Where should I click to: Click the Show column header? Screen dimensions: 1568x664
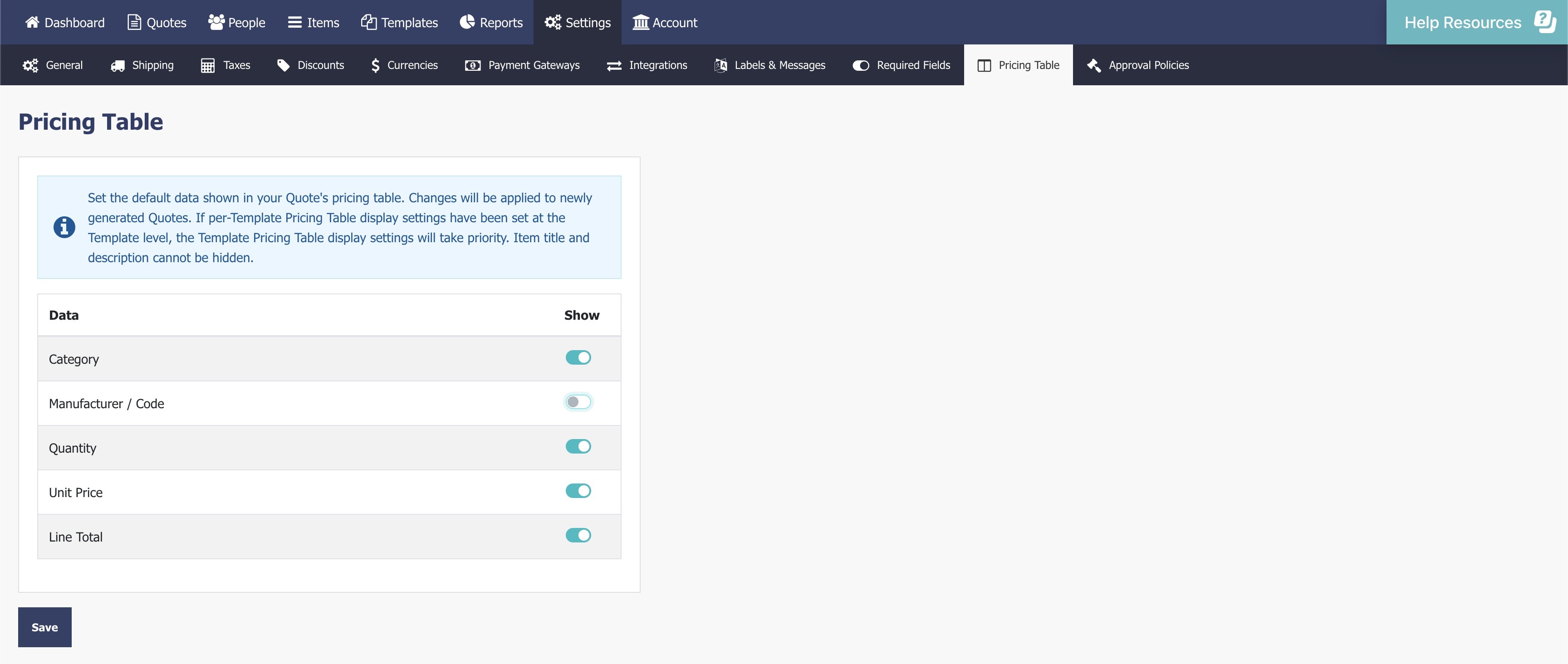[x=581, y=315]
